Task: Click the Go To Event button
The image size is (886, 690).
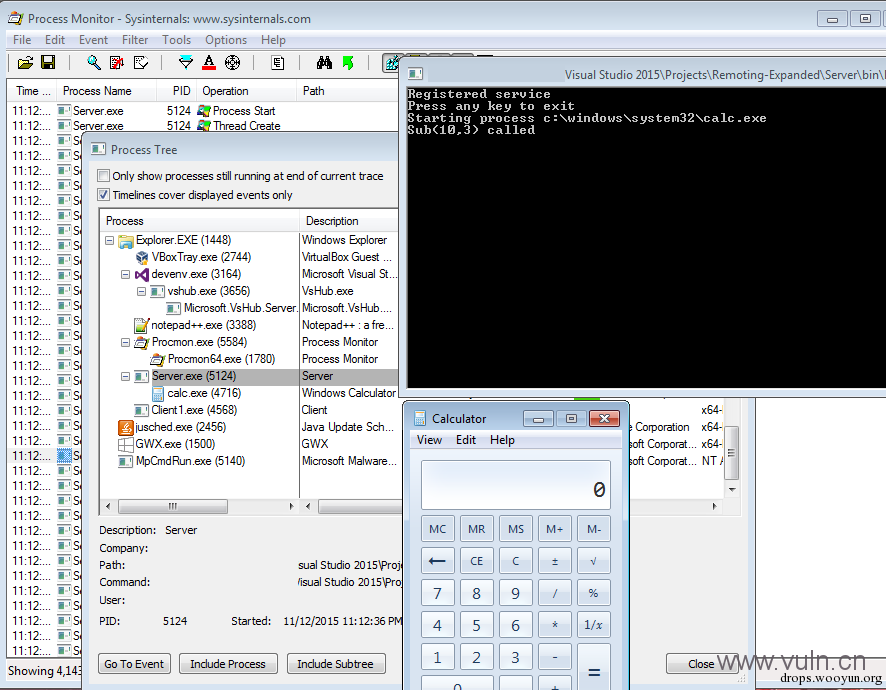Action: click(134, 664)
